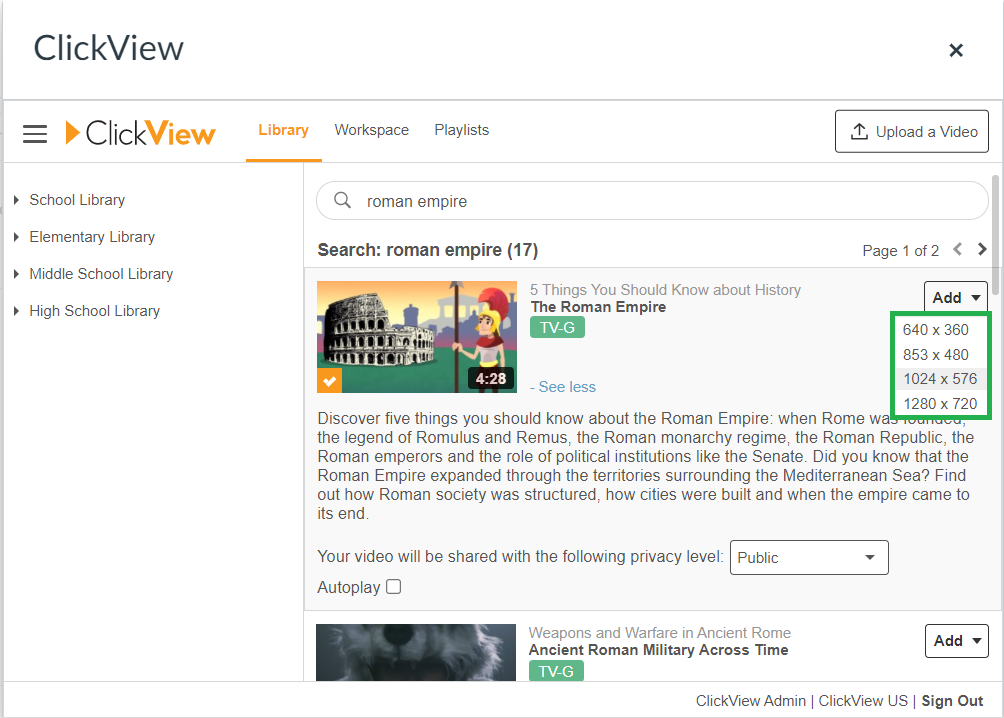1004x718 pixels.
Task: Click the ClickView US footer text
Action: click(863, 701)
